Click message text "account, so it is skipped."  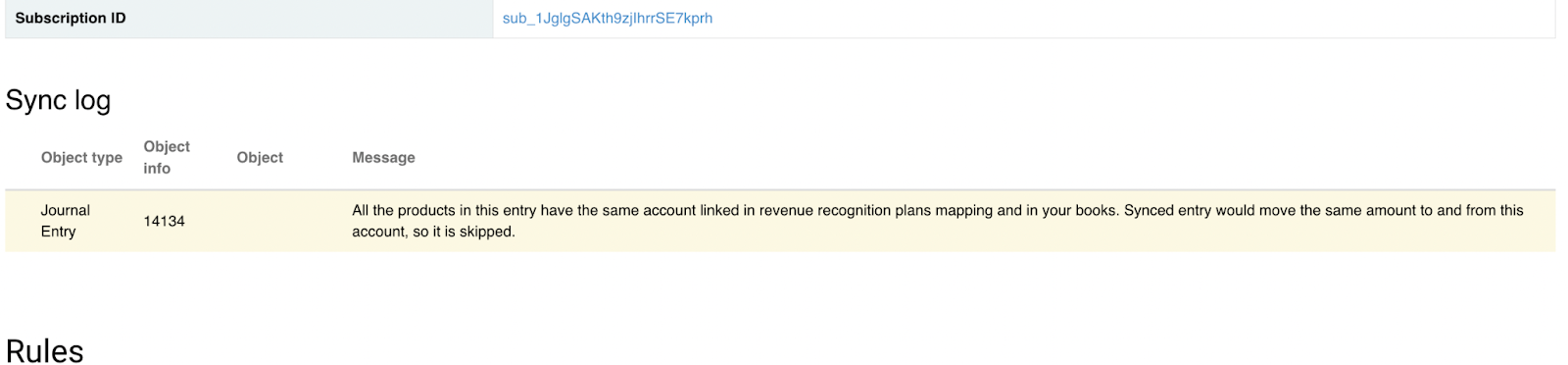(x=433, y=232)
